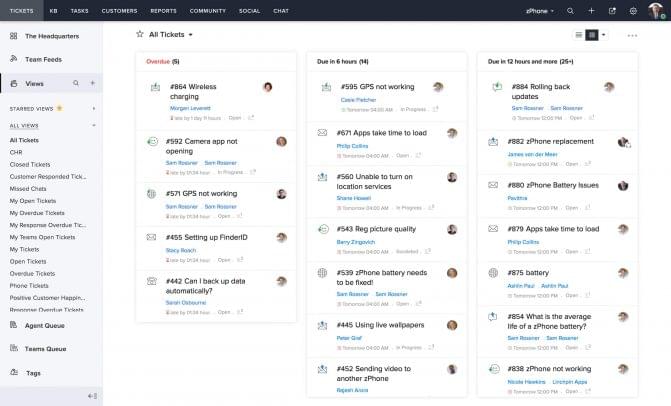Screen dimensions: 671x406
Task: Open The Headquarters in sidebar
Action: tap(51, 36)
